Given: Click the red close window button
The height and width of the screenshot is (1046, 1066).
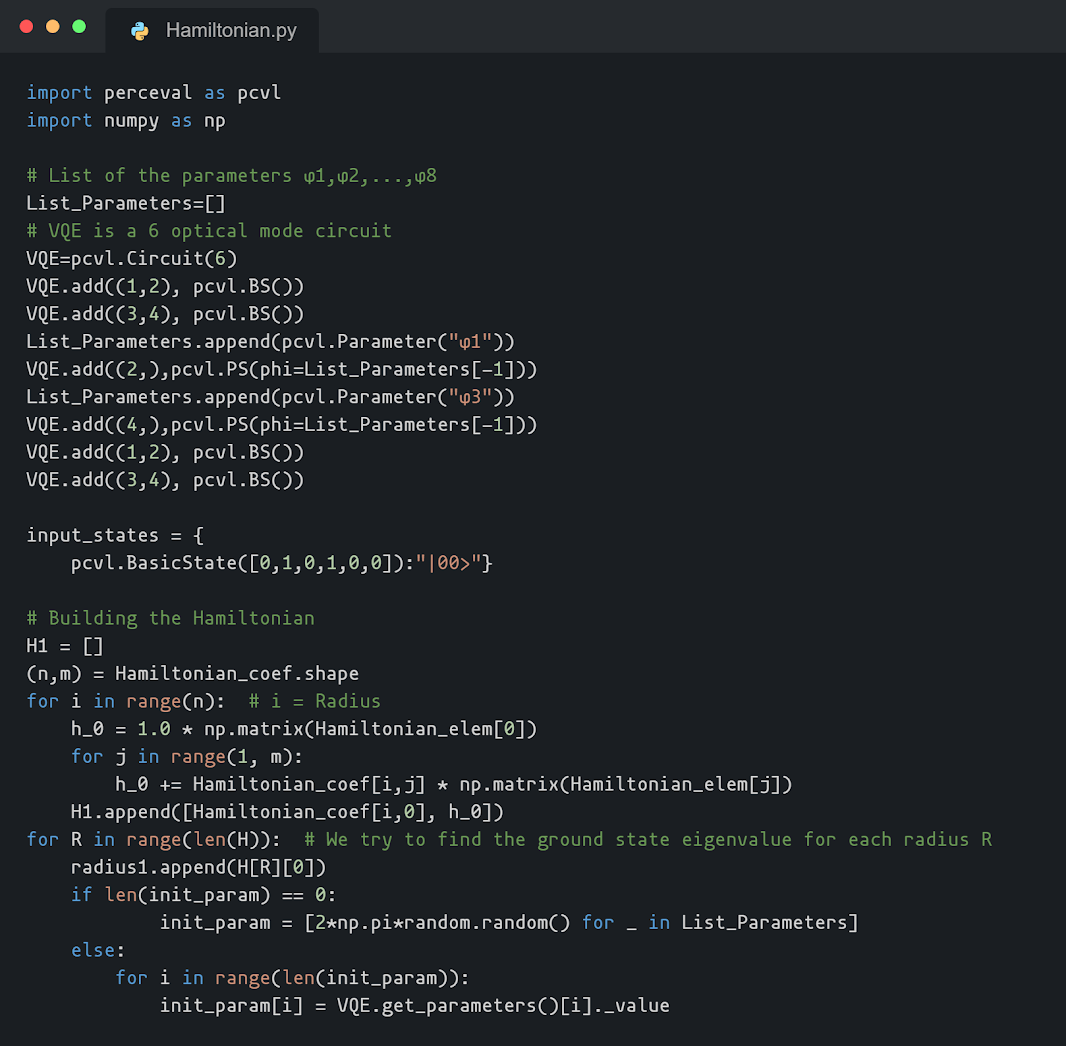Looking at the screenshot, I should pyautogui.click(x=27, y=26).
